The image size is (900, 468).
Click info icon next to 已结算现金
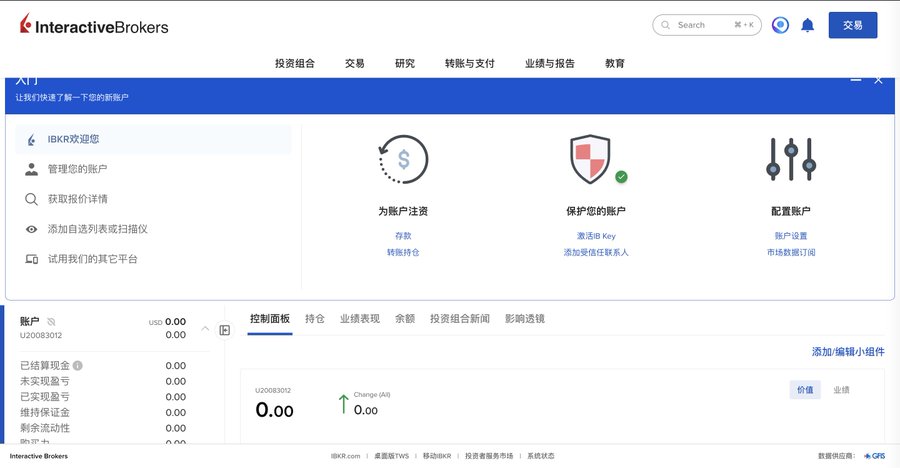point(77,365)
